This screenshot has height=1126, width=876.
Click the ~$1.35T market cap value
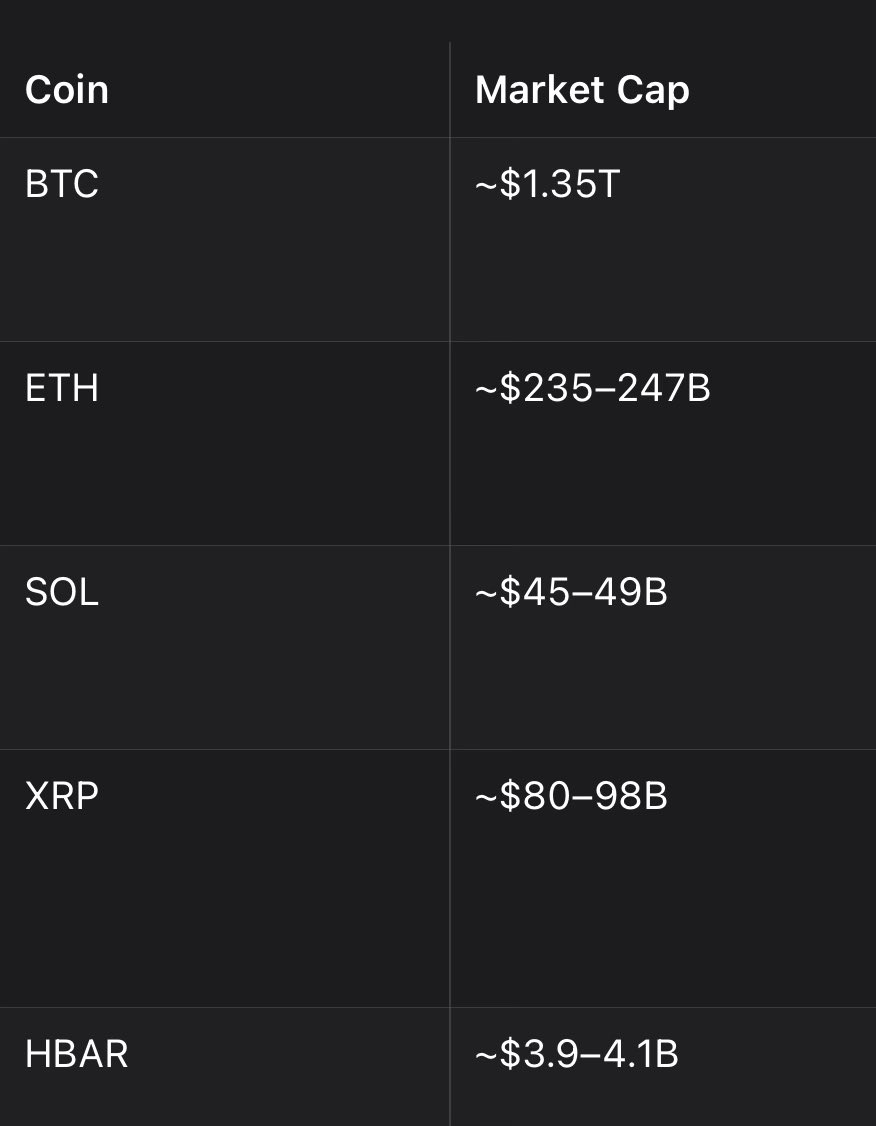pos(547,185)
